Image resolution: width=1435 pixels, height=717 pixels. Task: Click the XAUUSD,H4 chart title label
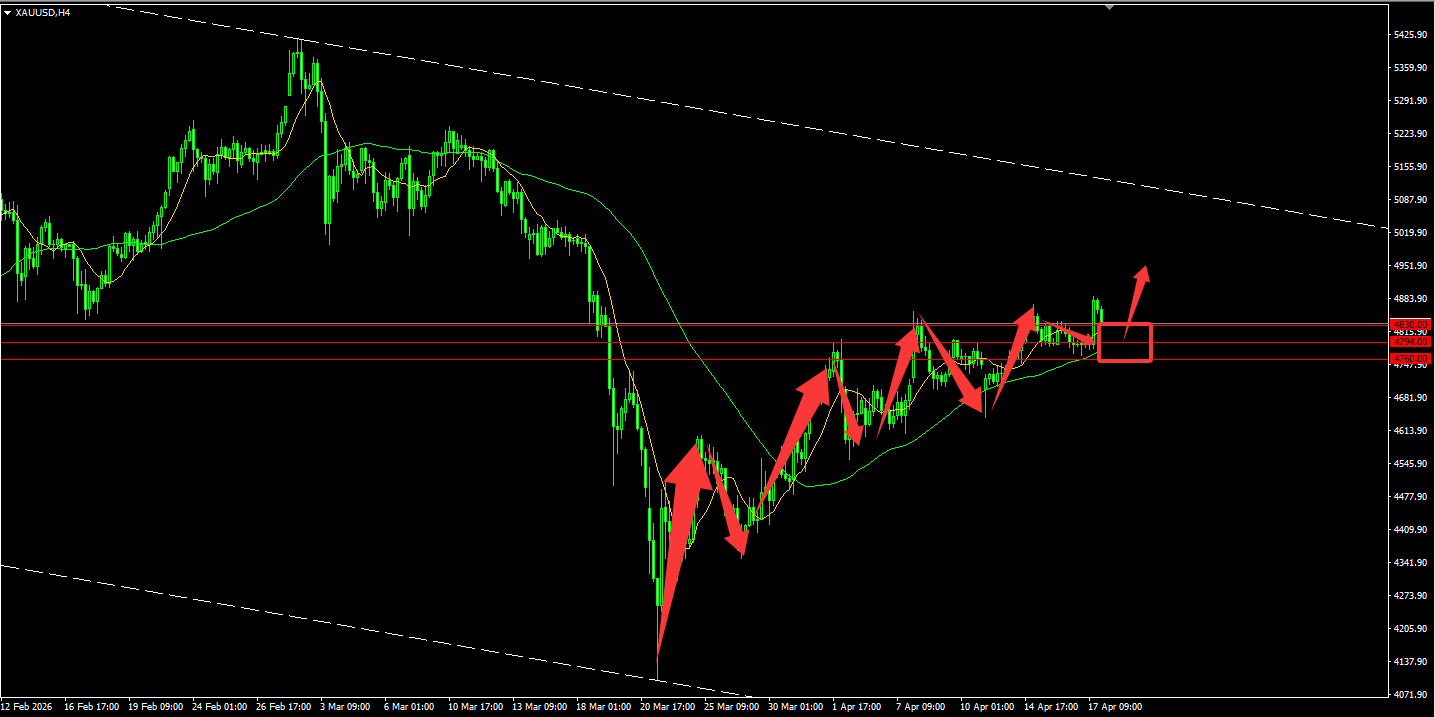coord(42,13)
